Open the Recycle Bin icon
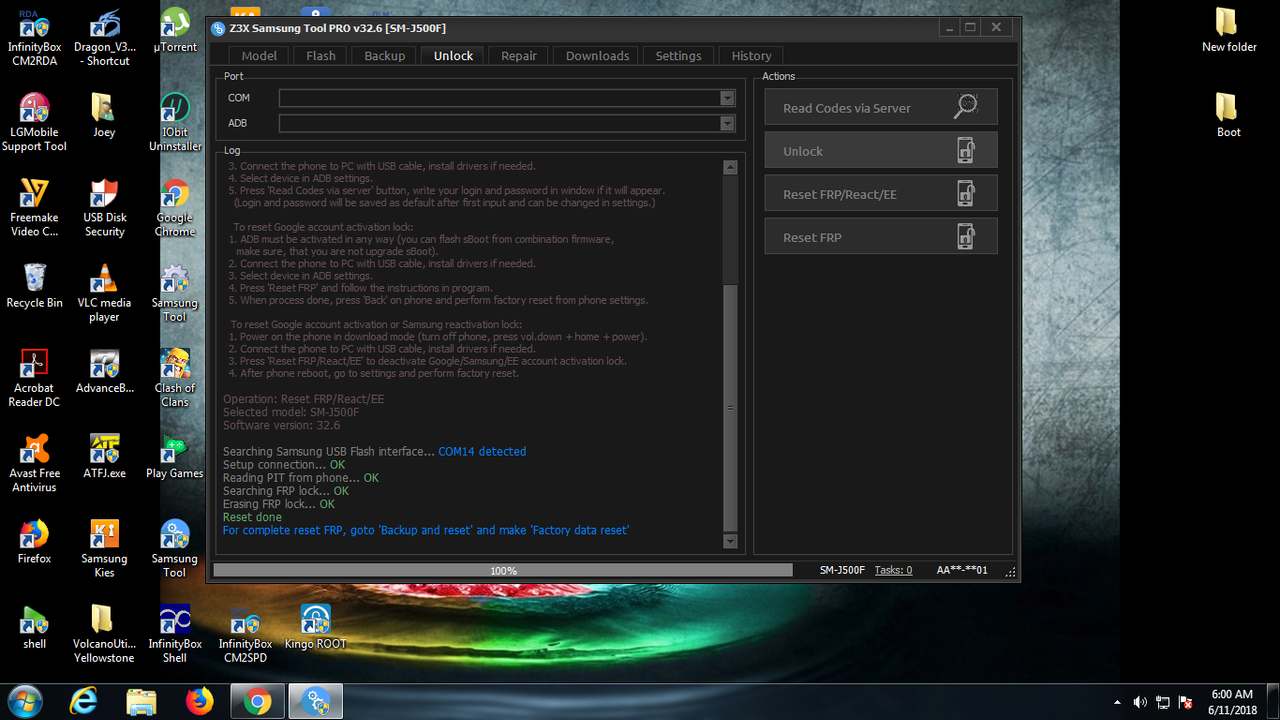1280x720 pixels. coord(34,286)
